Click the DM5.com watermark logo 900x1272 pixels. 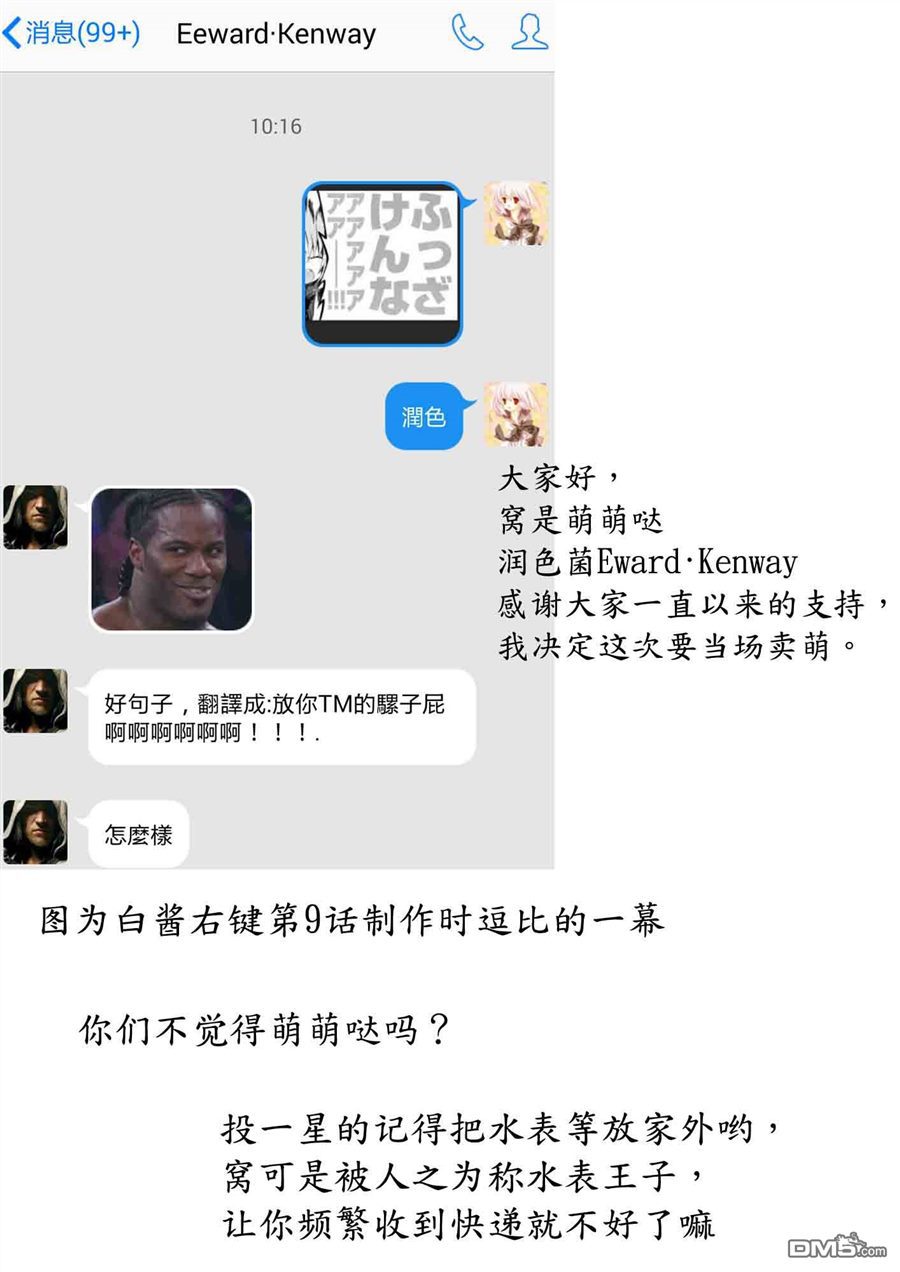click(x=837, y=1245)
